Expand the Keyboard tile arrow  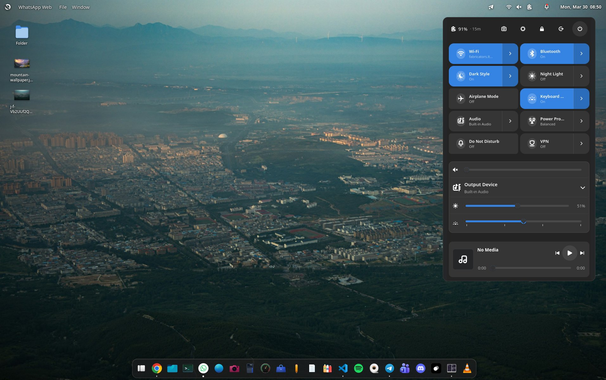click(581, 99)
